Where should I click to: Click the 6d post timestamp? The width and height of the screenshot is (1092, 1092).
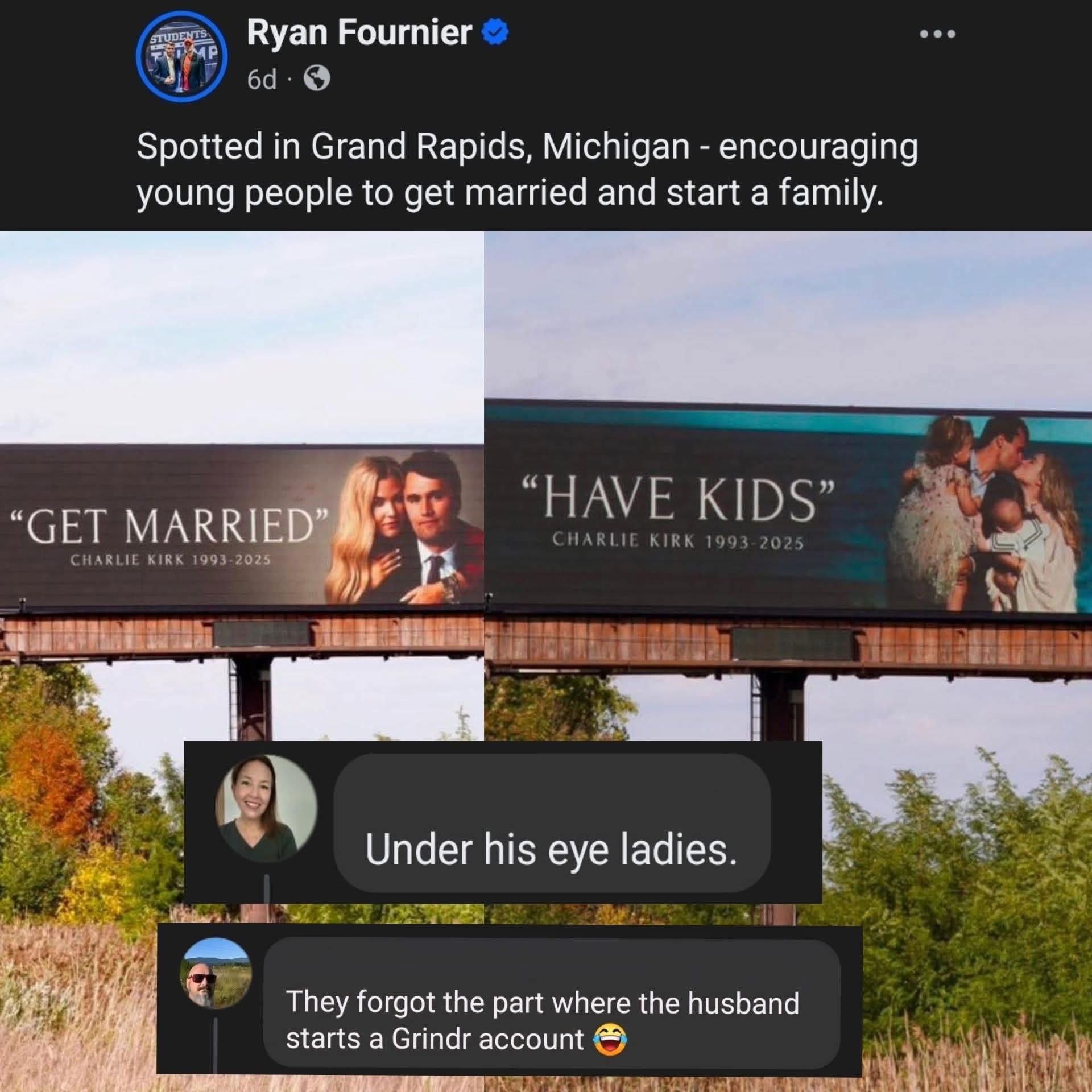(x=262, y=80)
